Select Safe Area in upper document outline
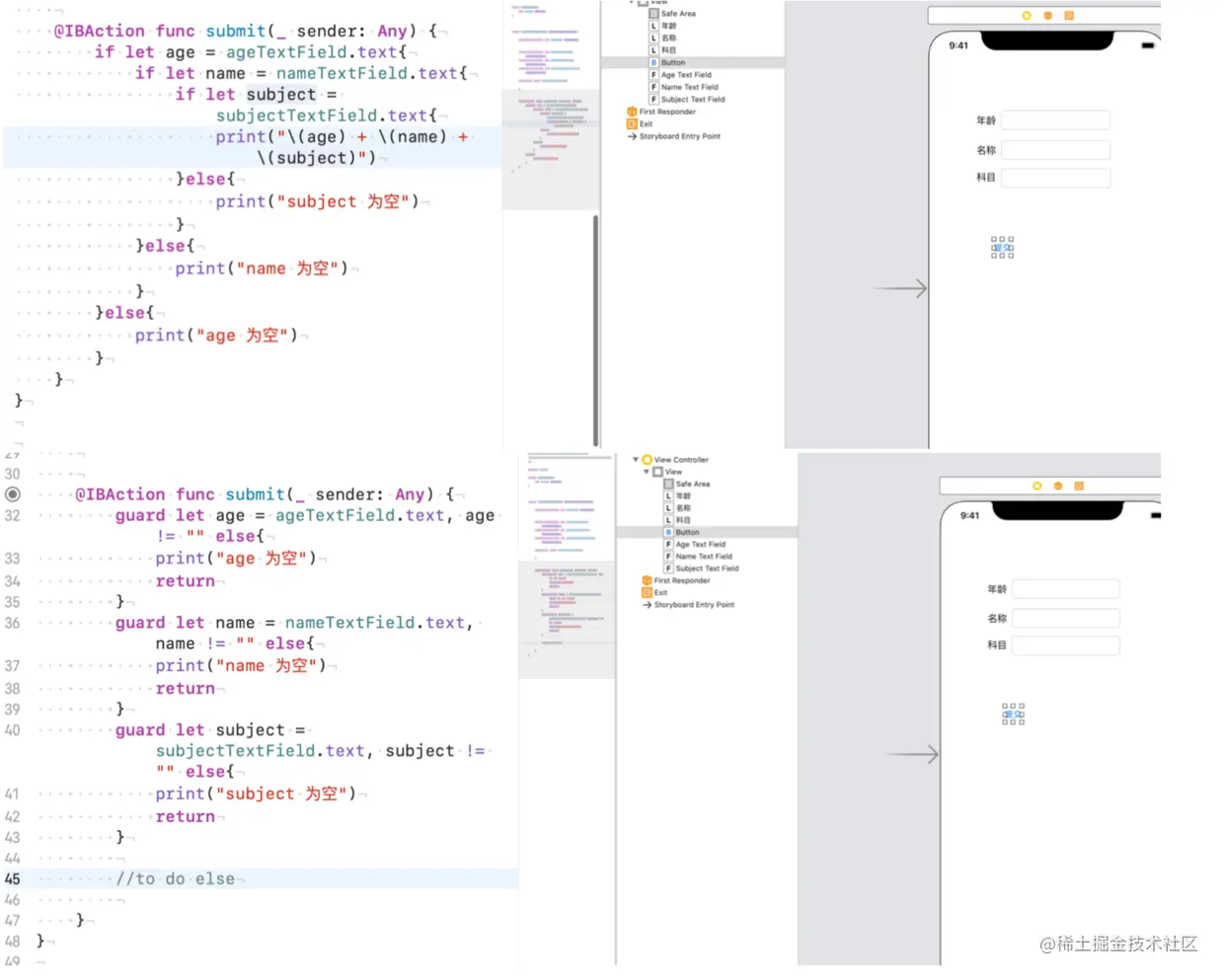 pyautogui.click(x=672, y=14)
